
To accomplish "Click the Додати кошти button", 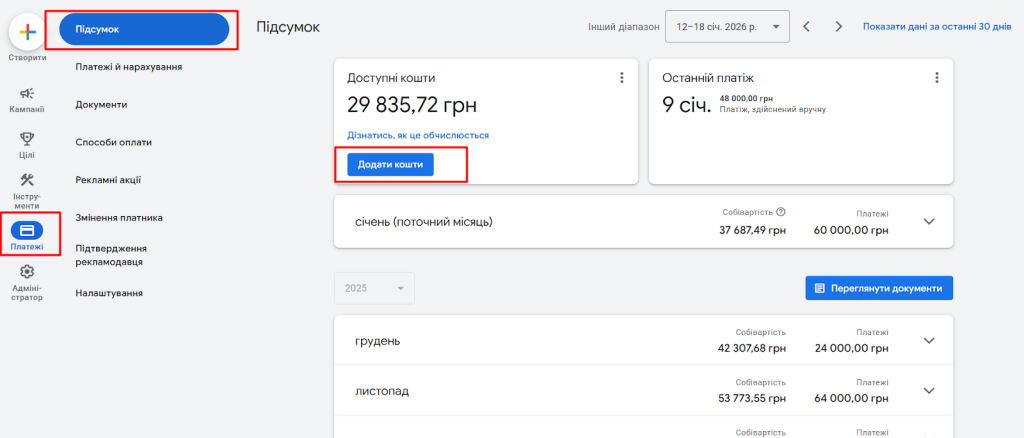I will [390, 165].
